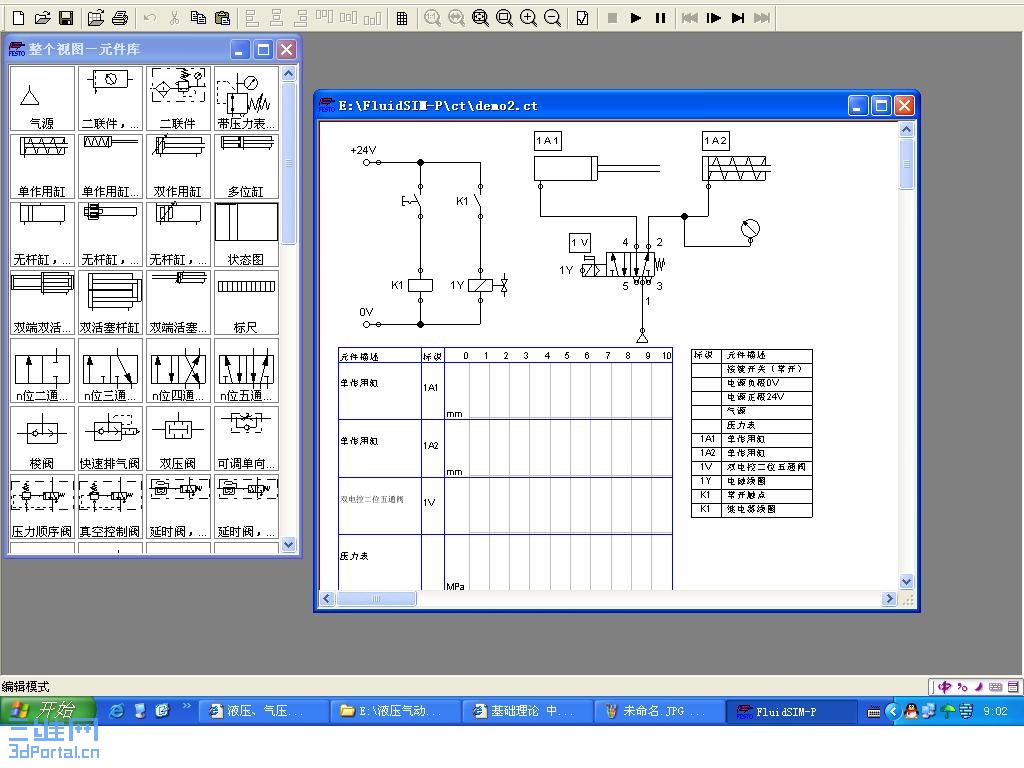Pick the n位四通 valve component
This screenshot has width=1024, height=768.
coord(178,370)
